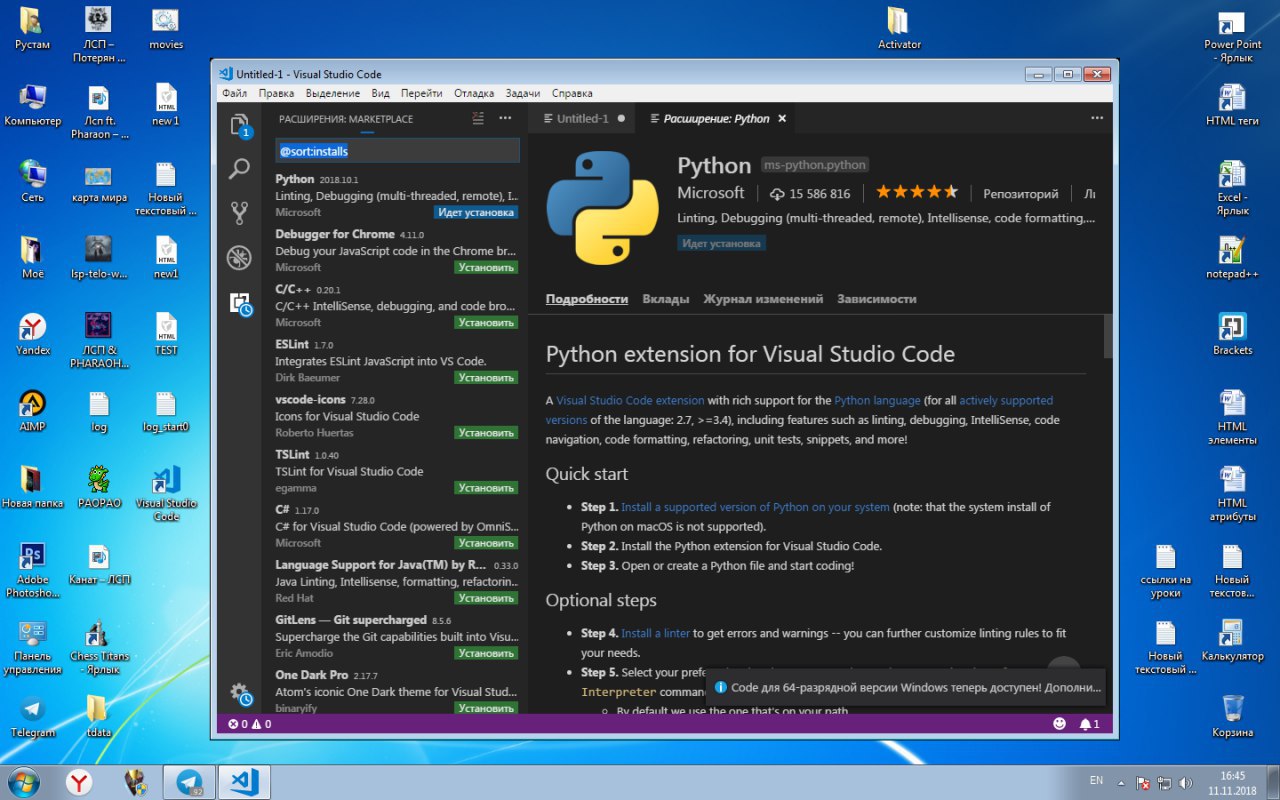The height and width of the screenshot is (800, 1280).
Task: Select One Dark Pro in extensions list
Action: [397, 690]
